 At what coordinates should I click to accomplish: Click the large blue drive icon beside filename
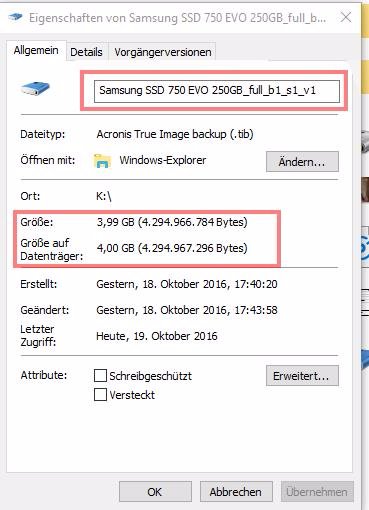[35, 89]
